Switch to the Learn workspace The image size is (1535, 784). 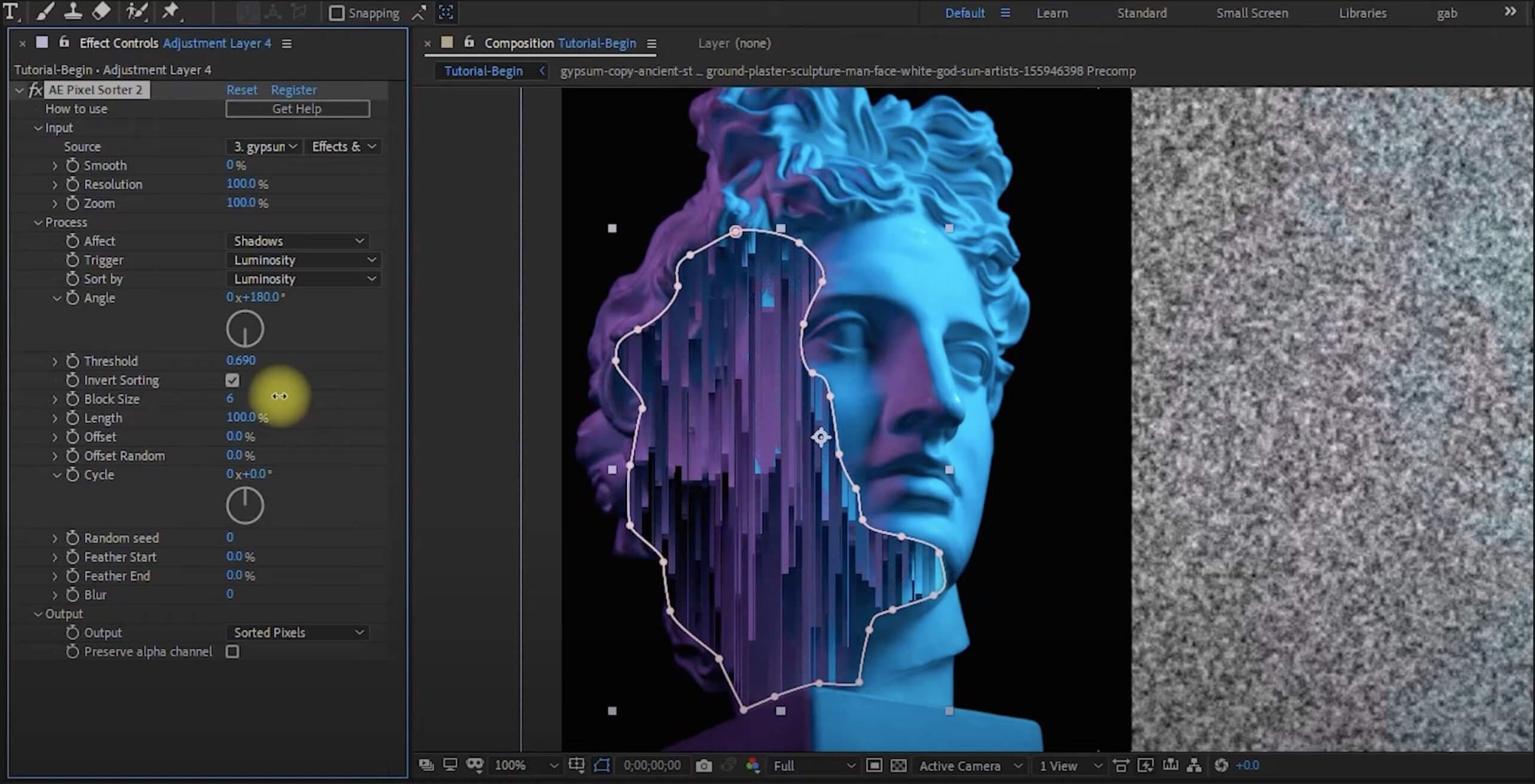1051,13
